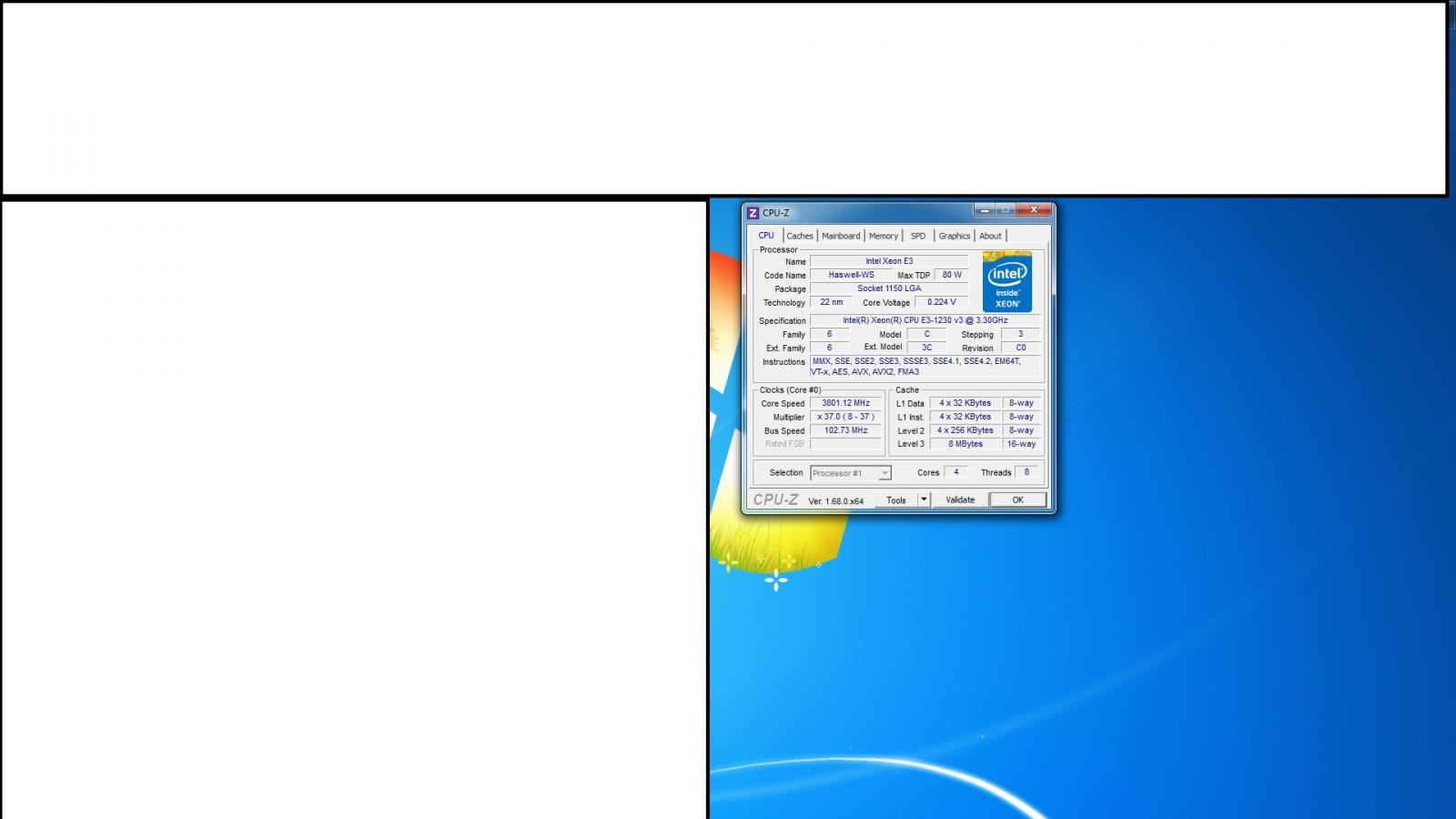Click the Ext. Family value '6'
This screenshot has width=1456, height=819.
coord(829,348)
